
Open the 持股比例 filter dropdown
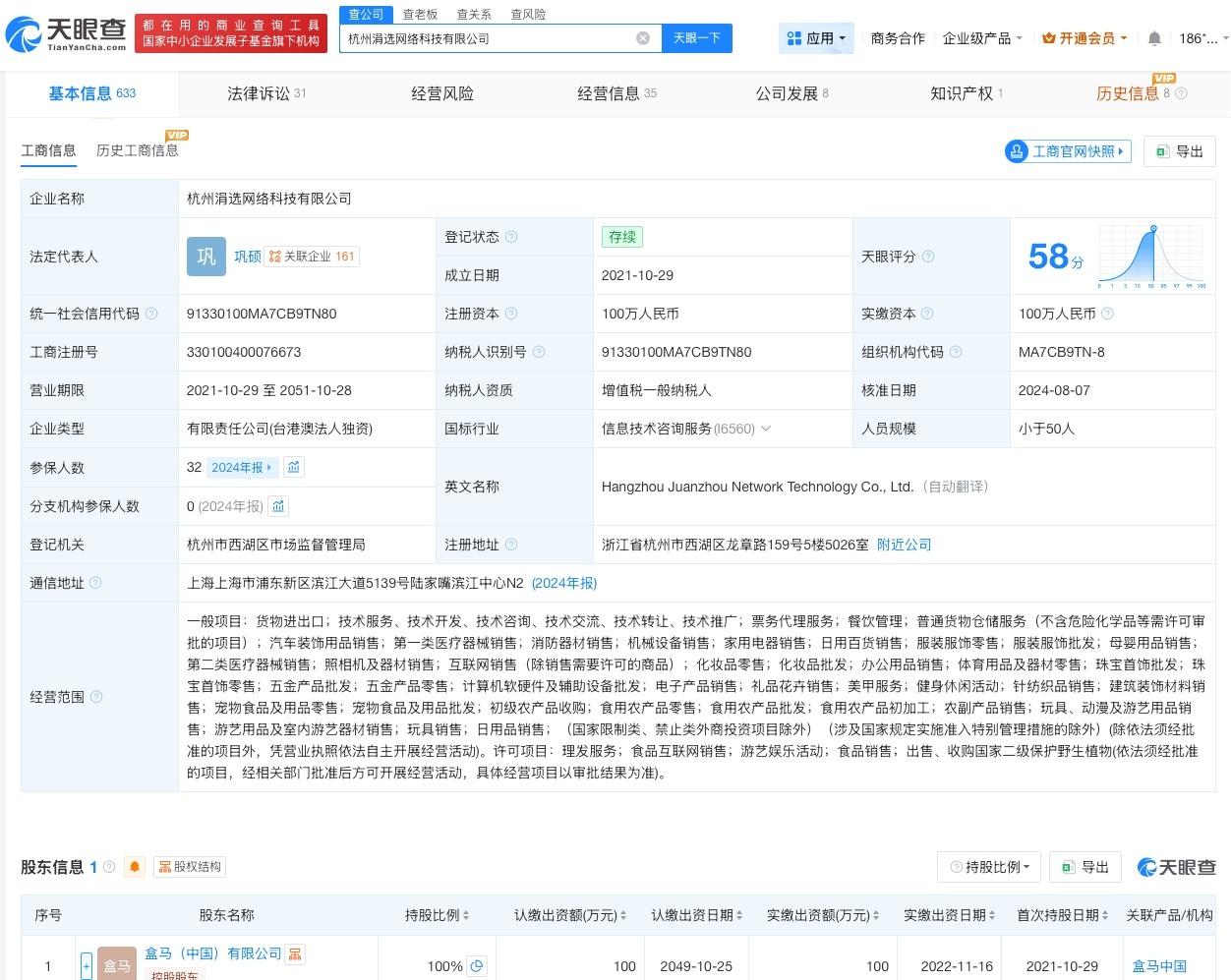(x=989, y=867)
